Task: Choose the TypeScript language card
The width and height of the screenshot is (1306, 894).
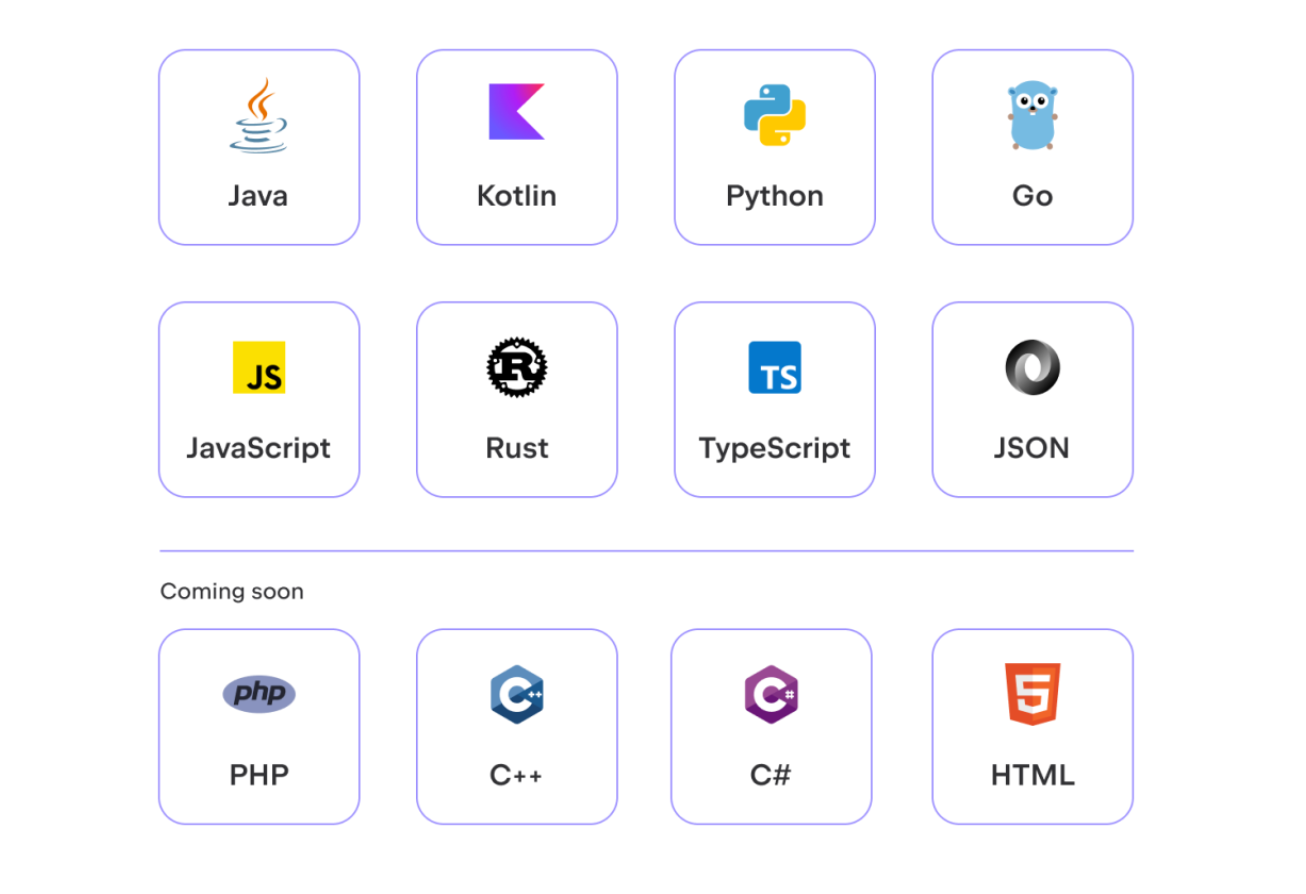Action: coord(774,398)
